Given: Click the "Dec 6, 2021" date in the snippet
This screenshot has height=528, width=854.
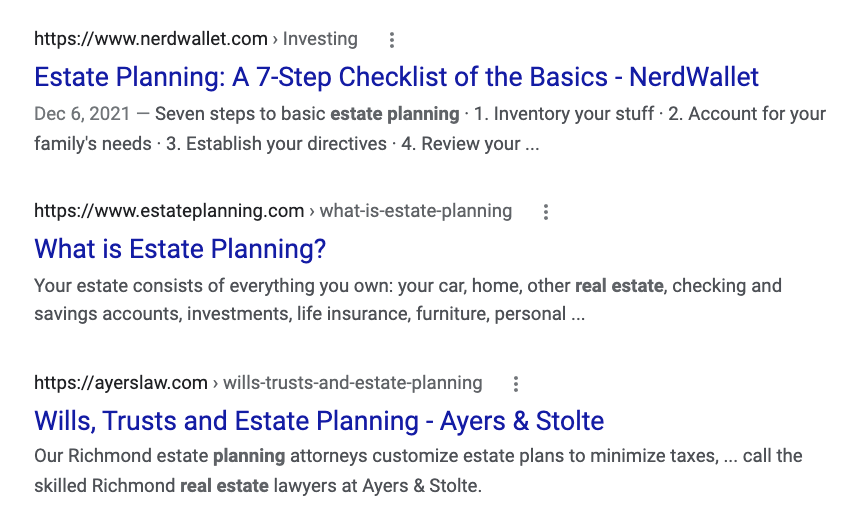Looking at the screenshot, I should 78,114.
